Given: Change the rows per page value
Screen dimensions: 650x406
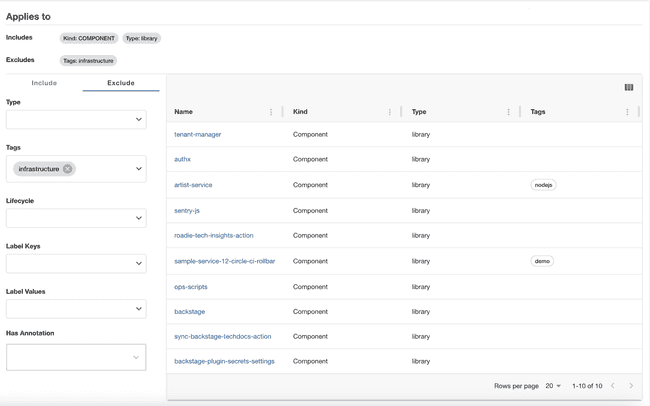Looking at the screenshot, I should pyautogui.click(x=553, y=386).
